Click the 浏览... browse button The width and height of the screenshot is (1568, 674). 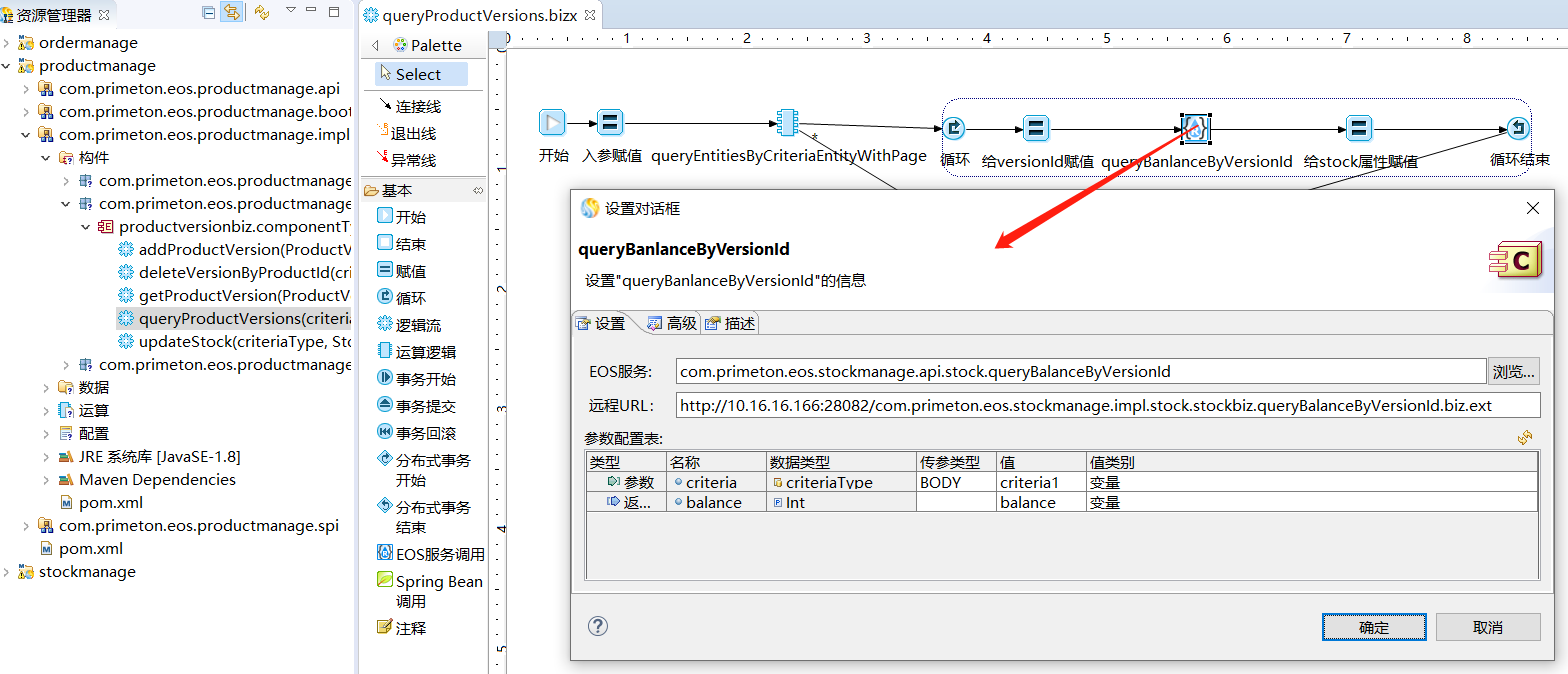coord(1512,372)
